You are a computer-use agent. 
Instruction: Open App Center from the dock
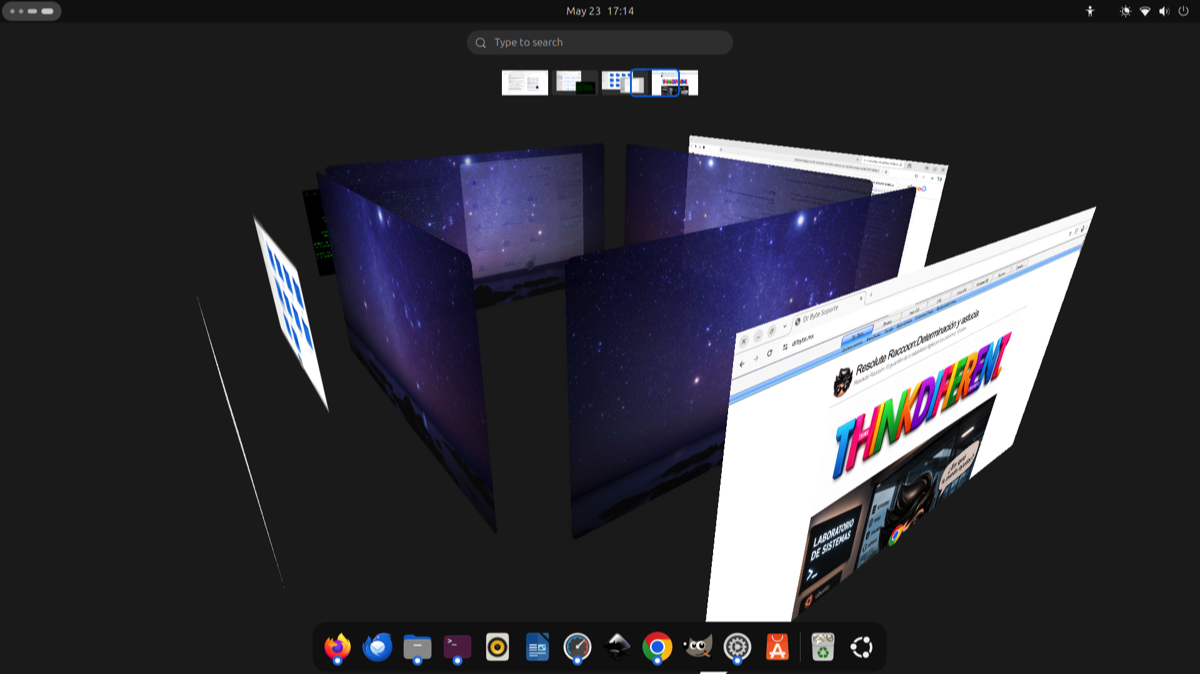[777, 648]
